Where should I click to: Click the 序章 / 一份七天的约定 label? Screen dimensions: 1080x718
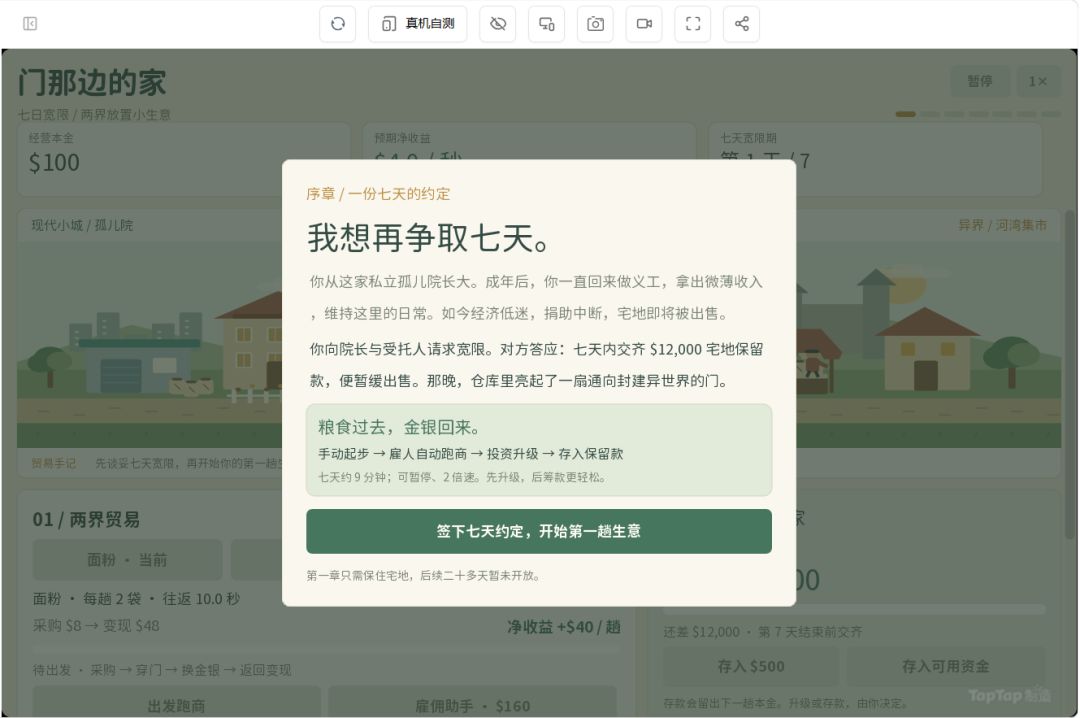tap(378, 194)
